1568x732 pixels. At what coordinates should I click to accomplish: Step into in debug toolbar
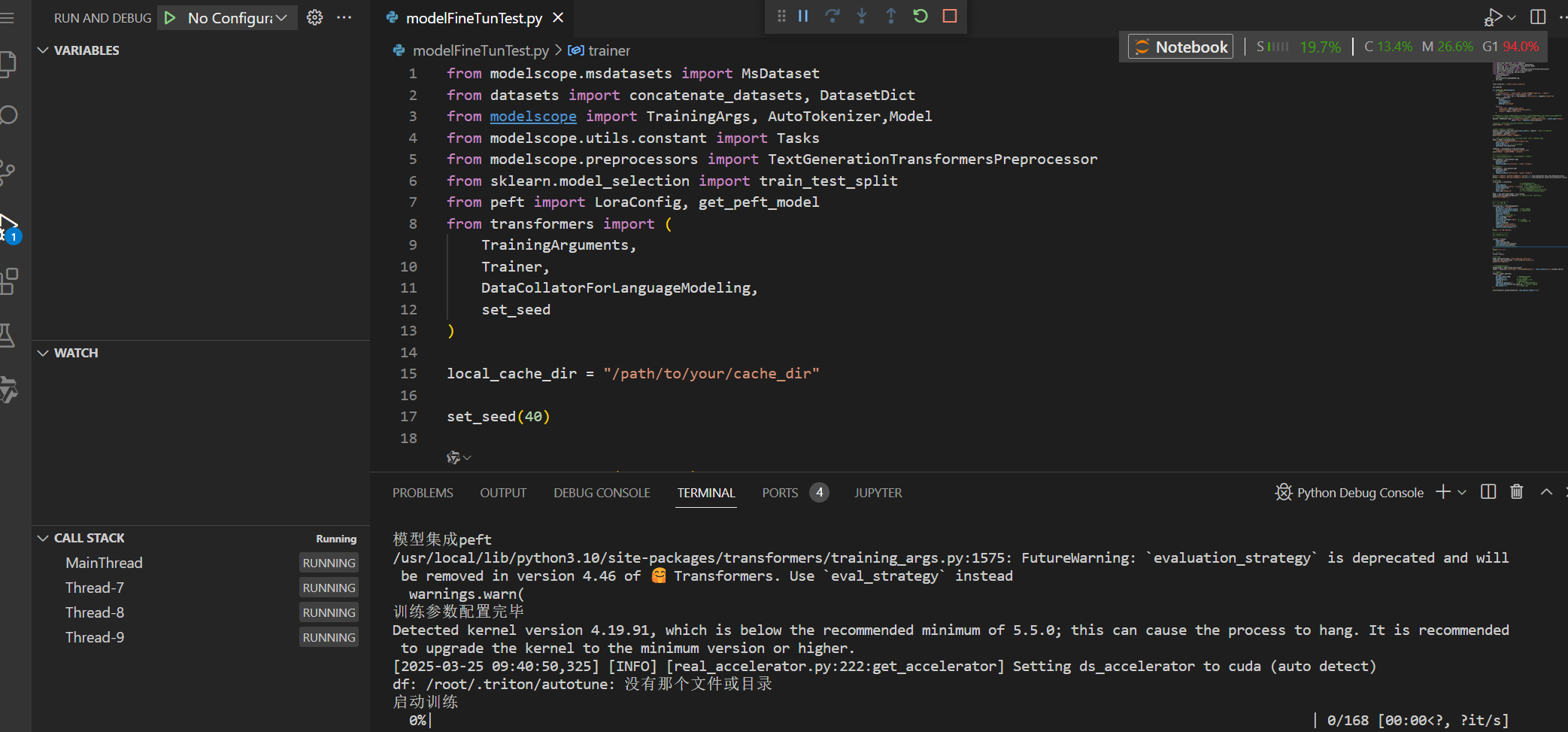pos(862,16)
